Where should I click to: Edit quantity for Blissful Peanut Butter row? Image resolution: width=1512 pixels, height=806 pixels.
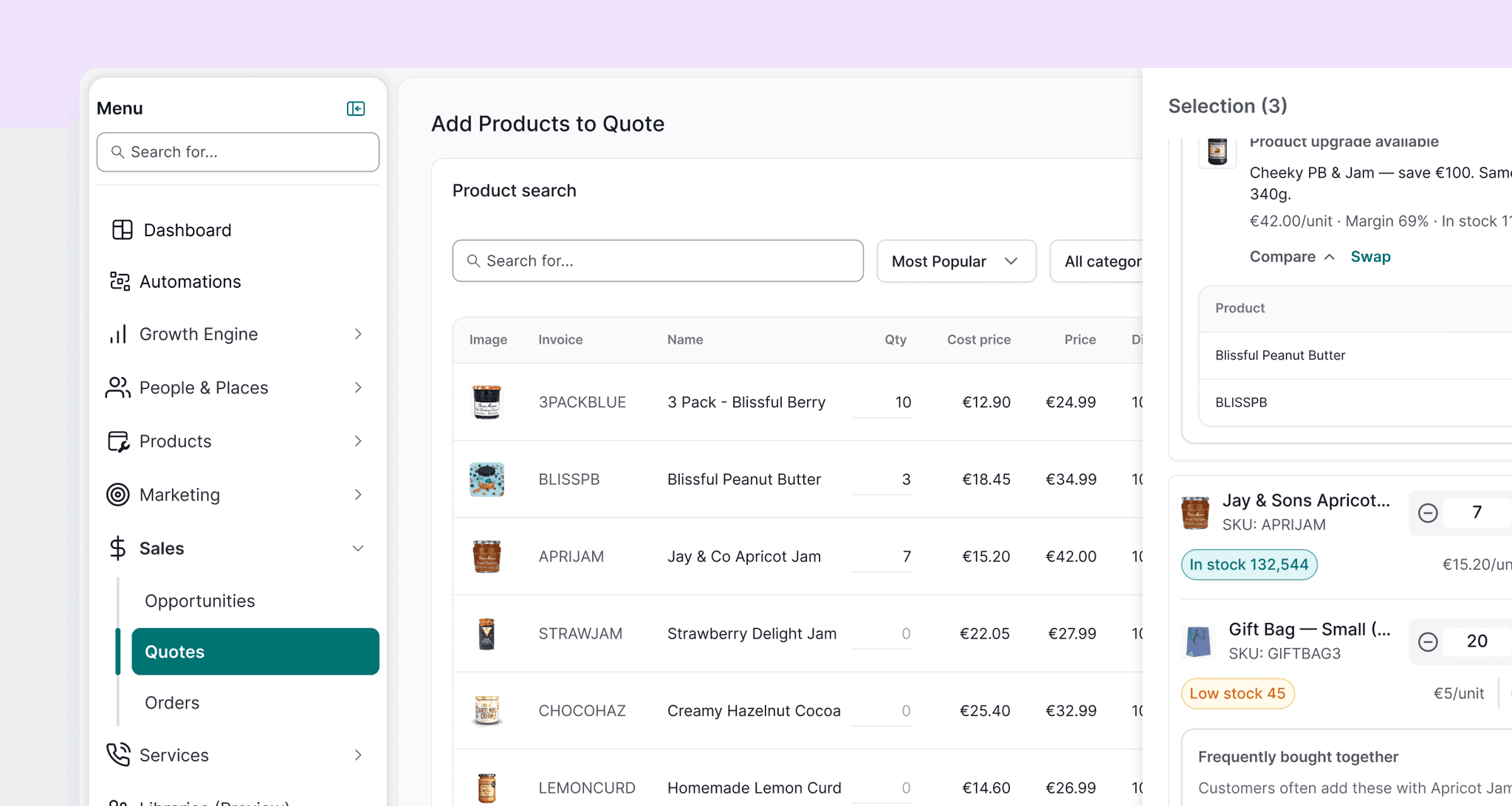pos(882,479)
